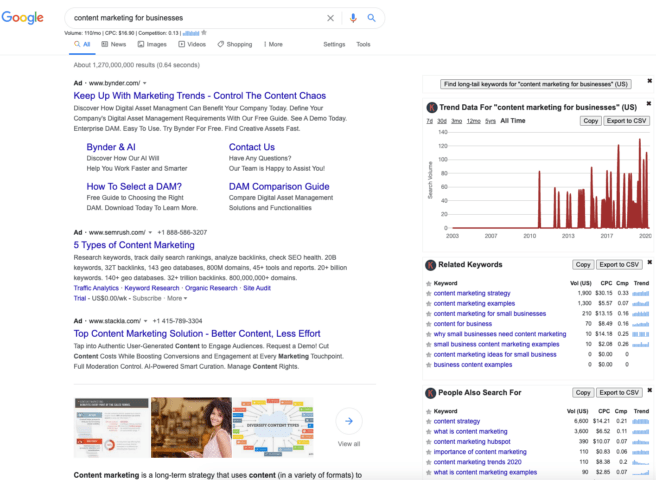Viewport: 656px width, 480px height.
Task: Export People Also Search For to CSV
Action: (x=619, y=393)
